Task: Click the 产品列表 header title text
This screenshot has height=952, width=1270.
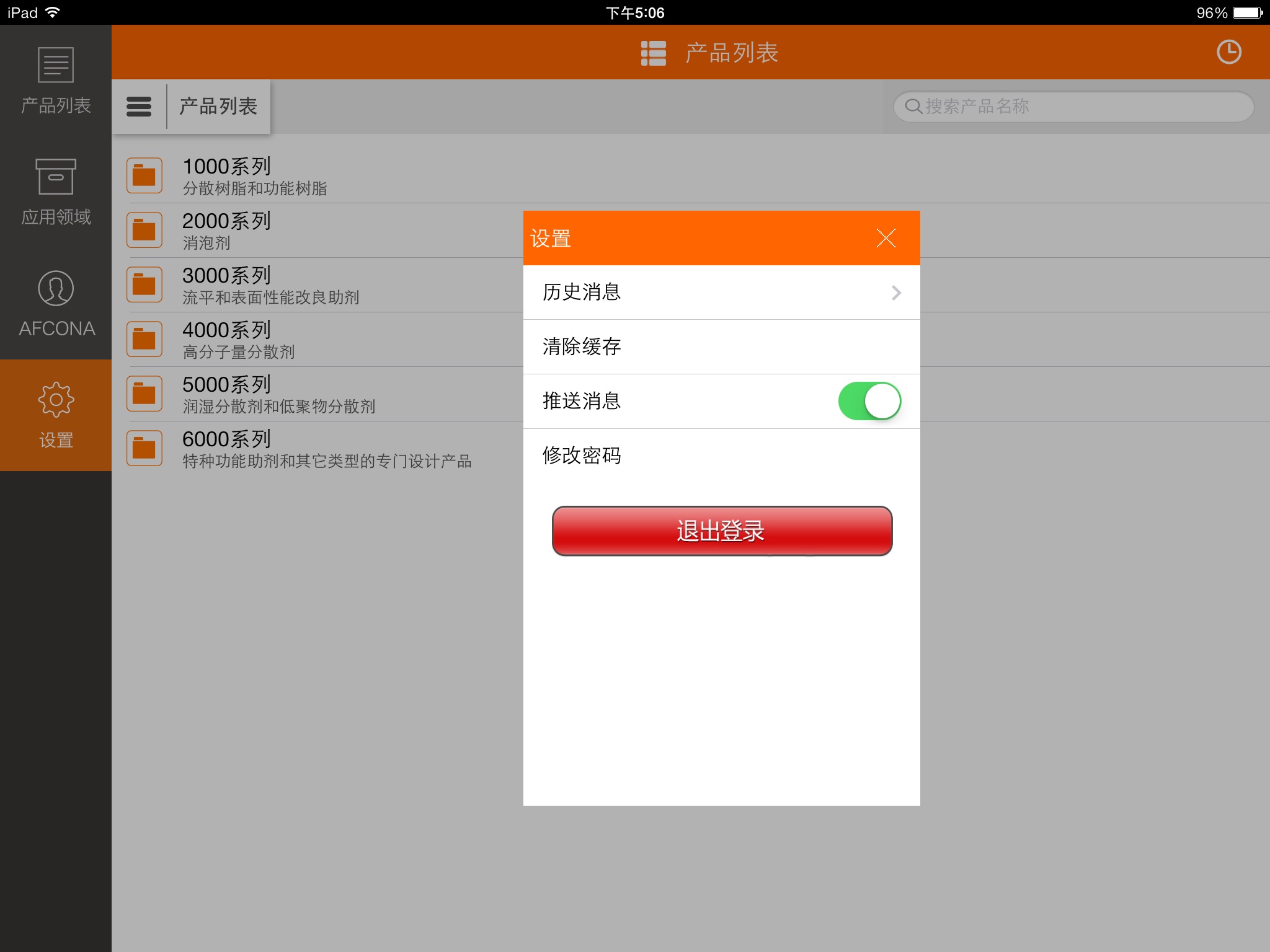Action: tap(732, 53)
